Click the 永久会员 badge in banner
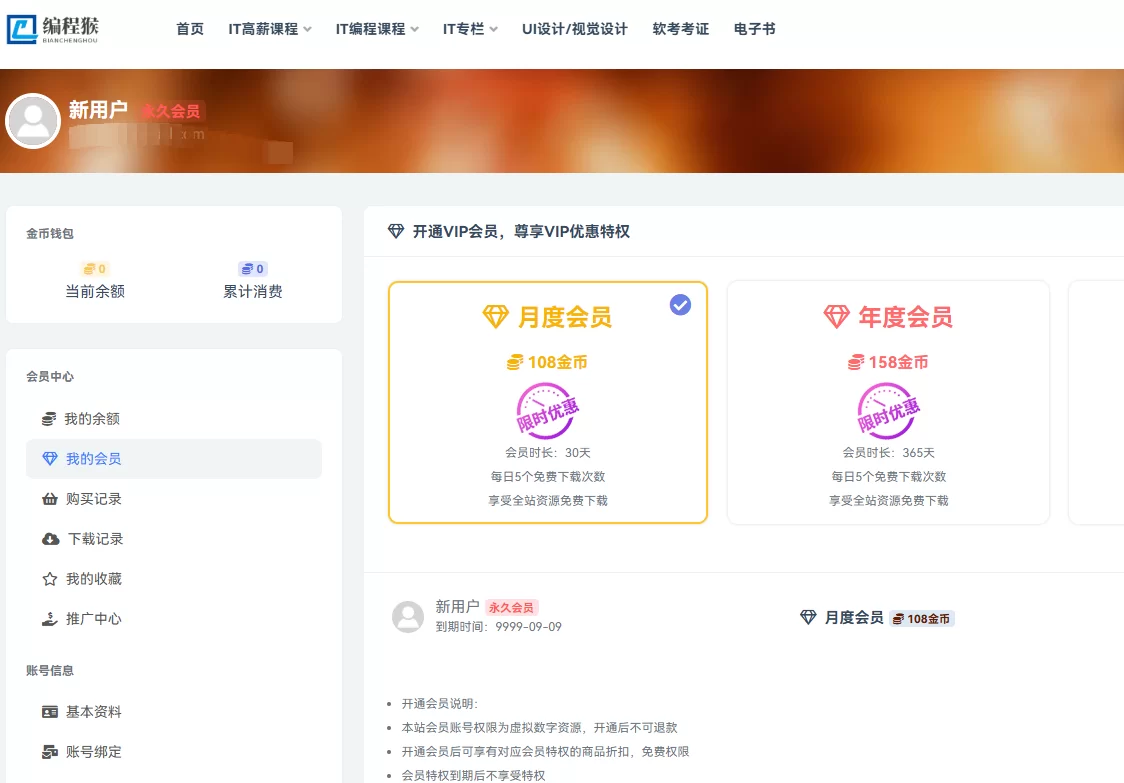The height and width of the screenshot is (783, 1124). pos(171,111)
